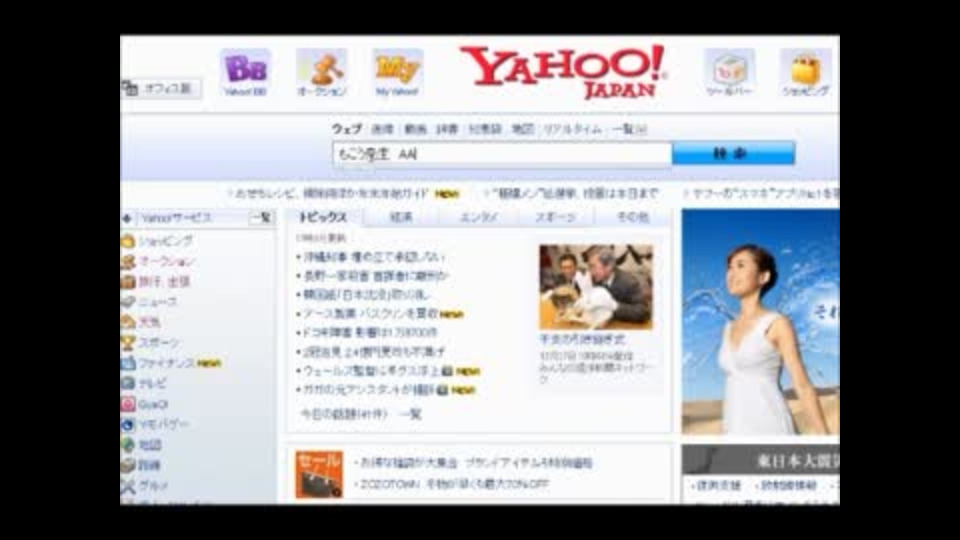This screenshot has width=960, height=540.
Task: Select the スポーツ news tab
Action: coord(556,217)
